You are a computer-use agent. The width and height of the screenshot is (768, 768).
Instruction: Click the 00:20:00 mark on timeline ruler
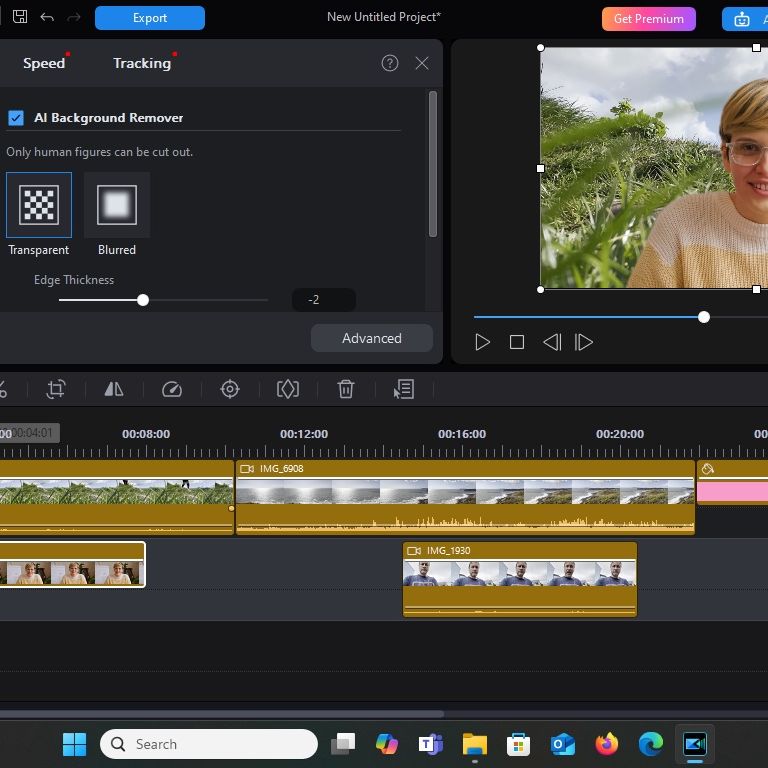coord(620,434)
